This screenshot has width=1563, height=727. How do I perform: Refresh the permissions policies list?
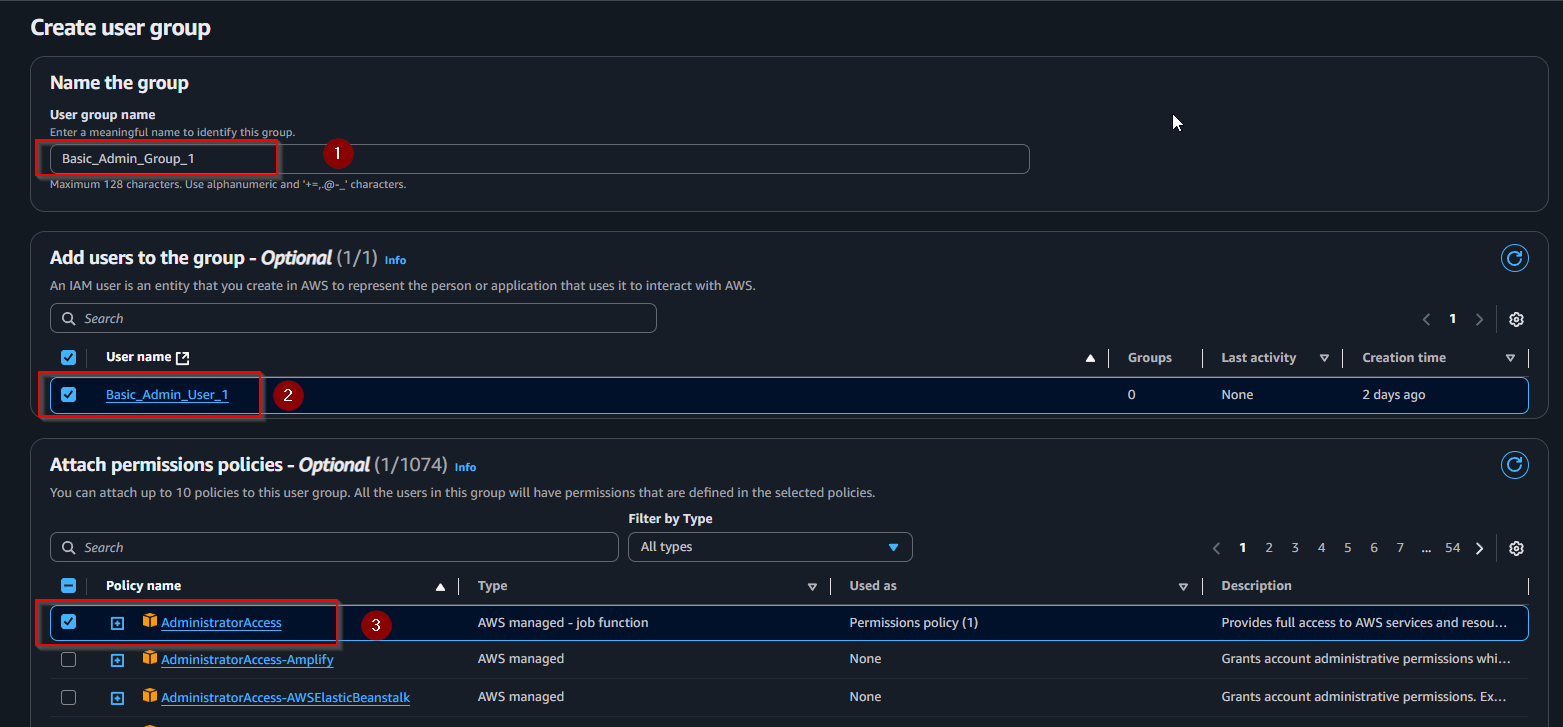[x=1515, y=464]
